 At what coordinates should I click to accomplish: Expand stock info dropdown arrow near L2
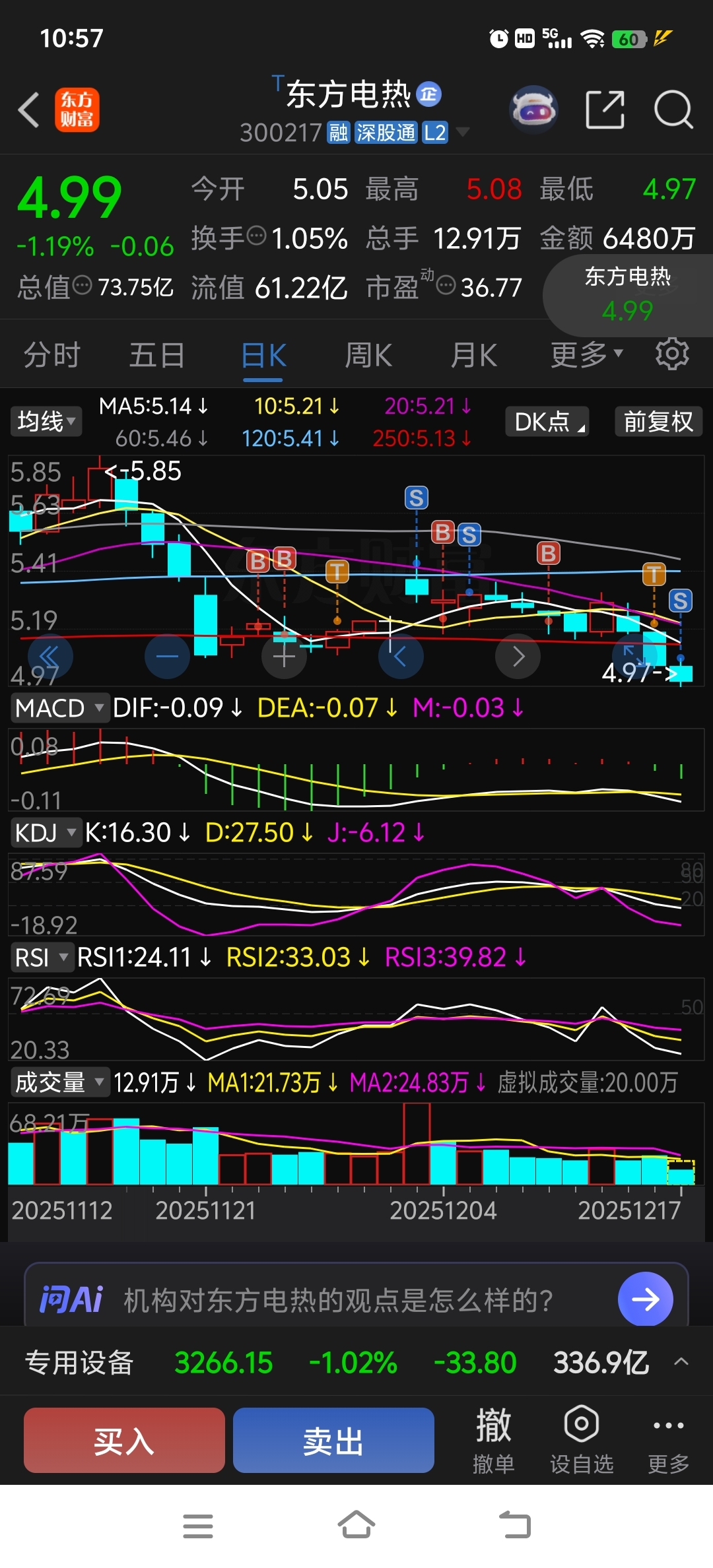(x=463, y=132)
